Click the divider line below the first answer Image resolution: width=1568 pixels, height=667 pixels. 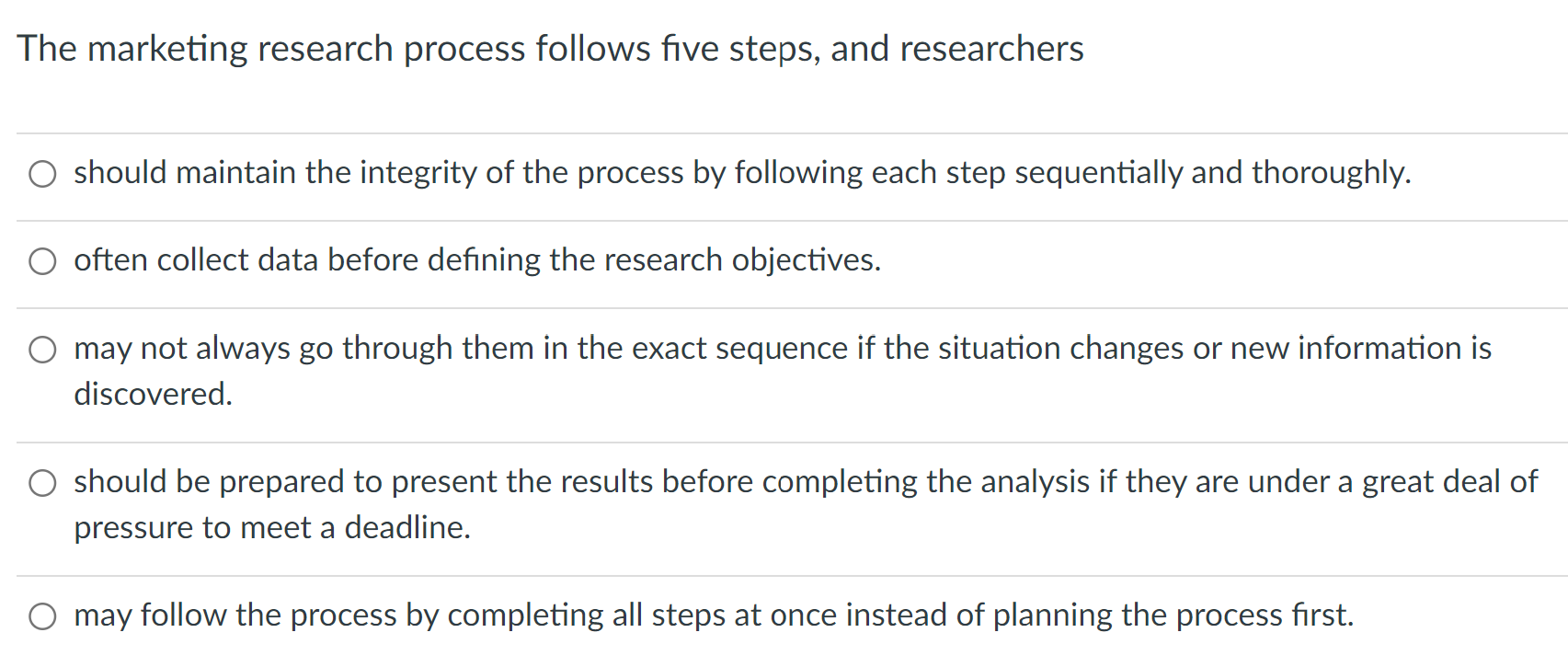(784, 219)
